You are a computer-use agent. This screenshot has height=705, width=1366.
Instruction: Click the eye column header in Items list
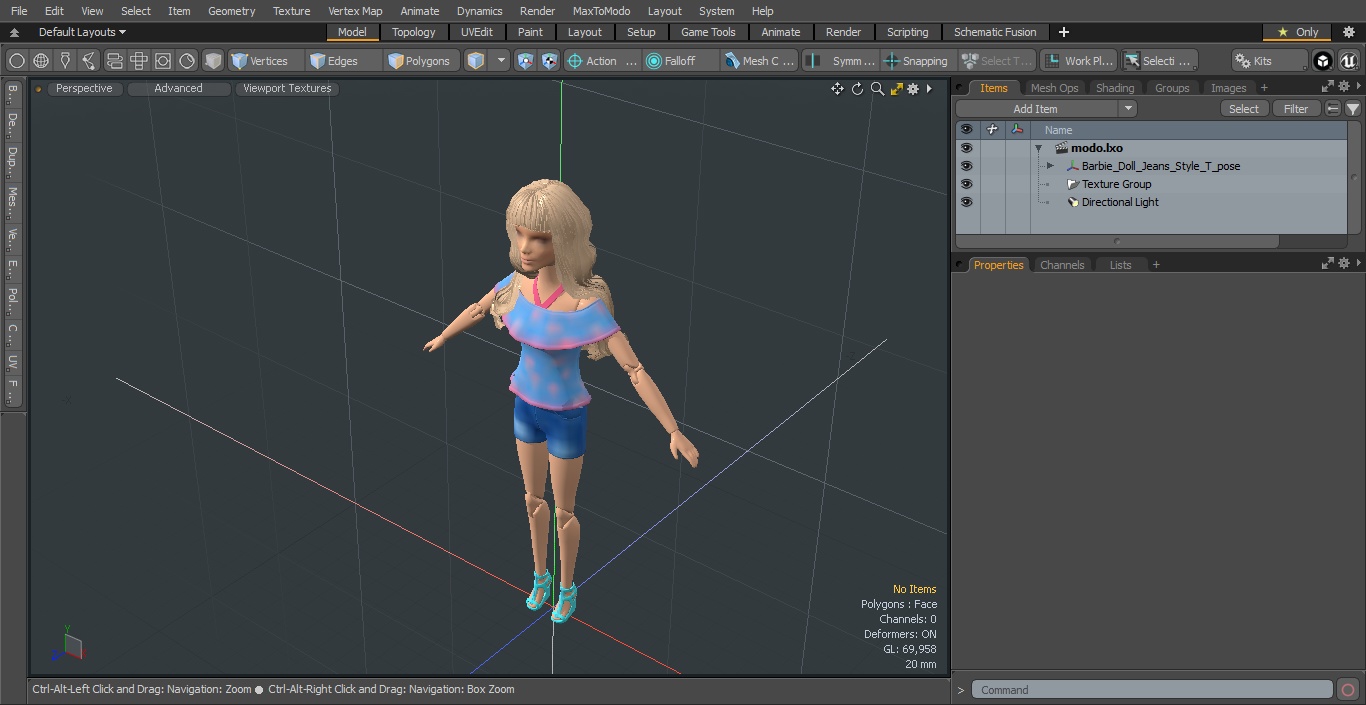coord(966,130)
